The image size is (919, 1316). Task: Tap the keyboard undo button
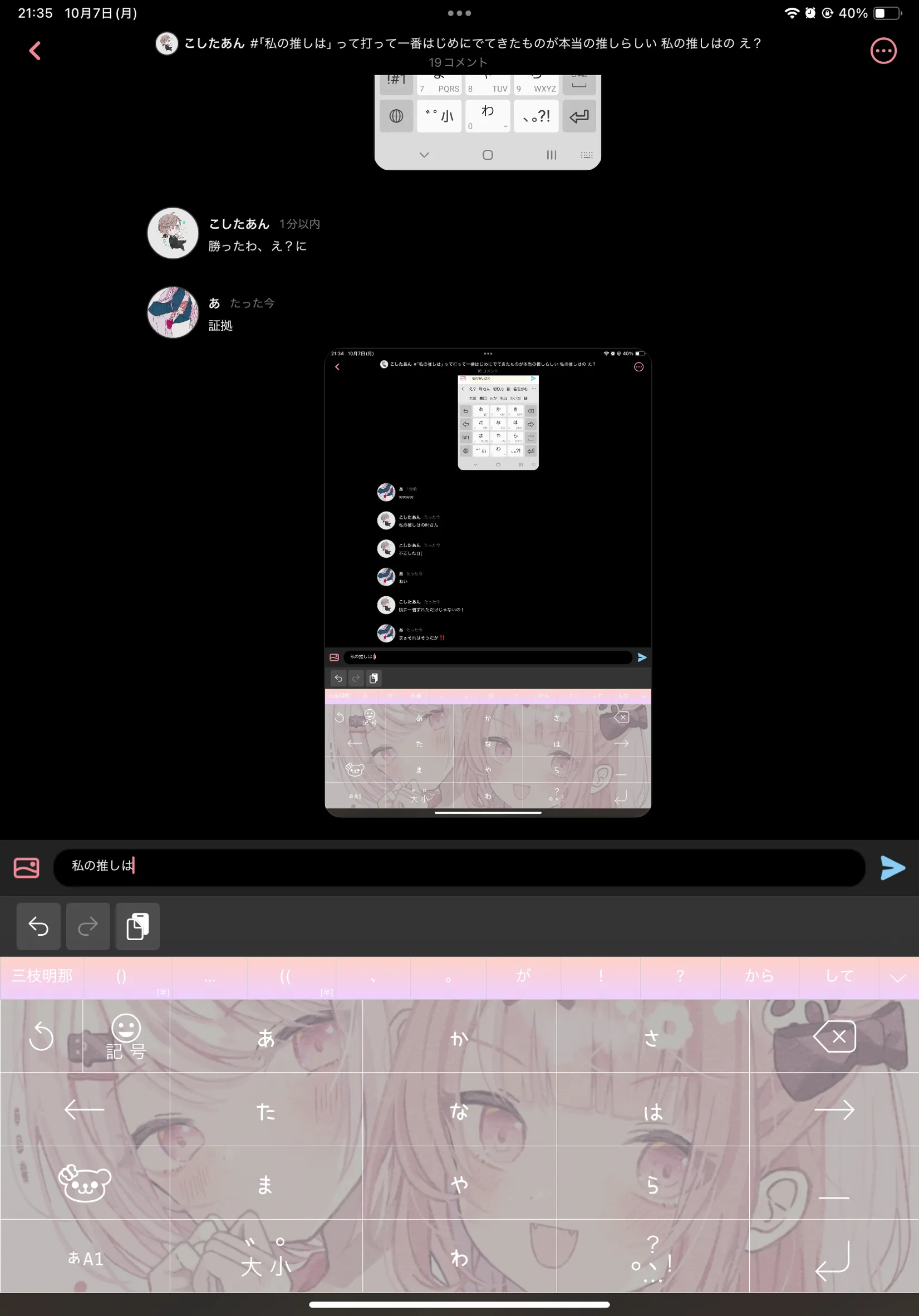pos(38,926)
